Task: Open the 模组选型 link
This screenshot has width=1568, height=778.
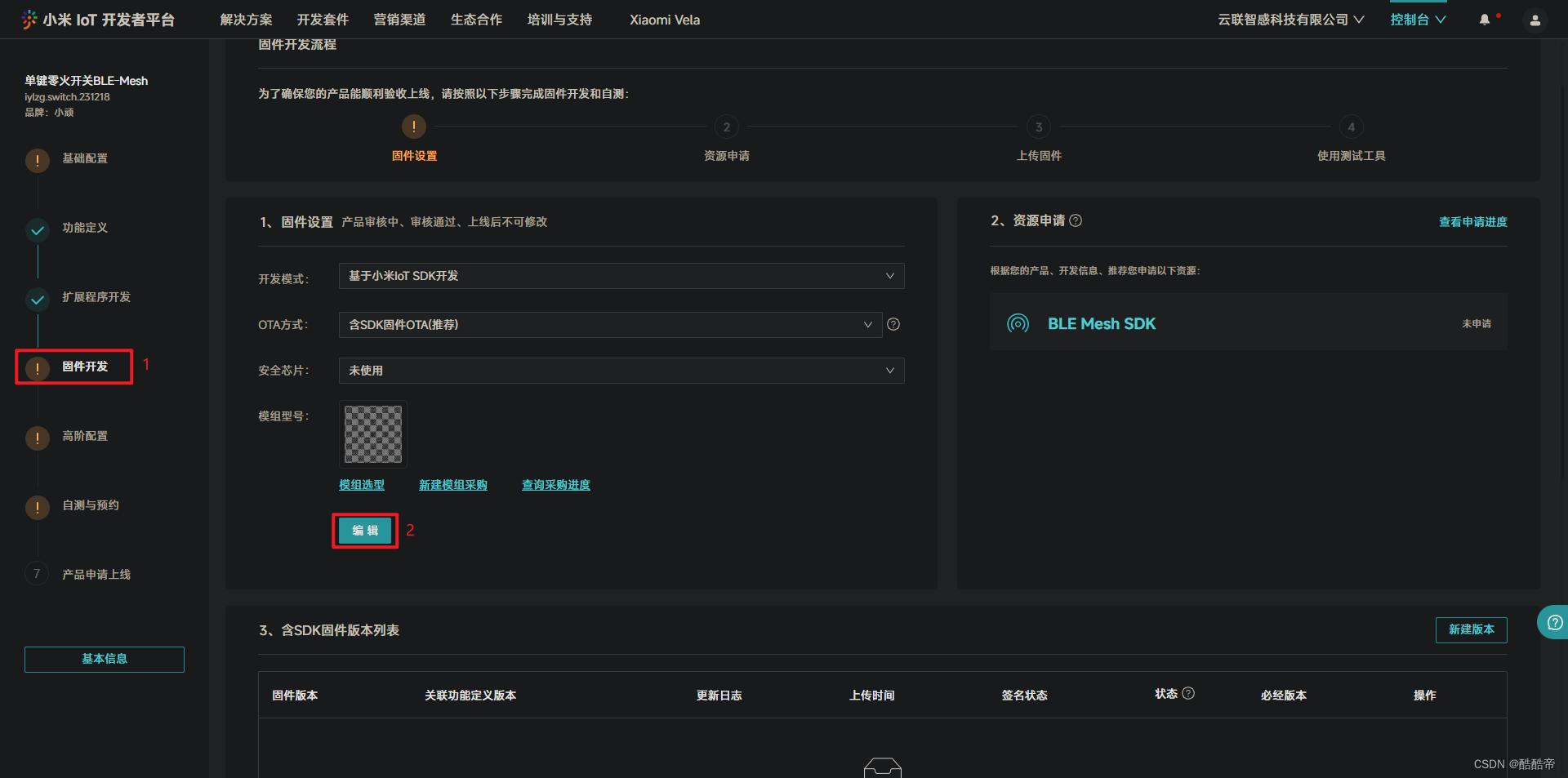Action: pos(362,485)
